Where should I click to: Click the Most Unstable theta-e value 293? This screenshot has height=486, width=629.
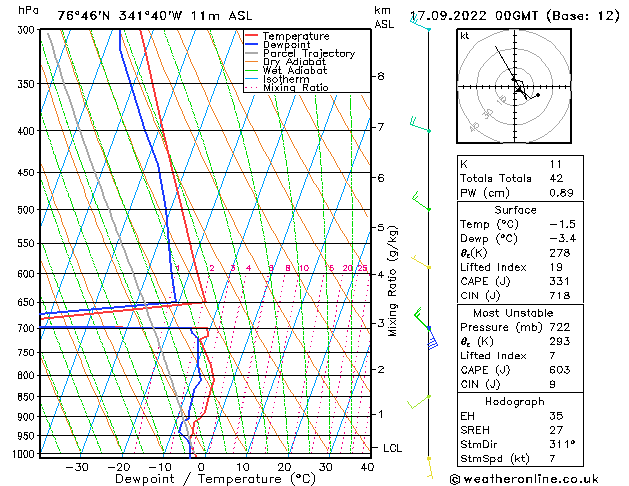click(x=560, y=341)
